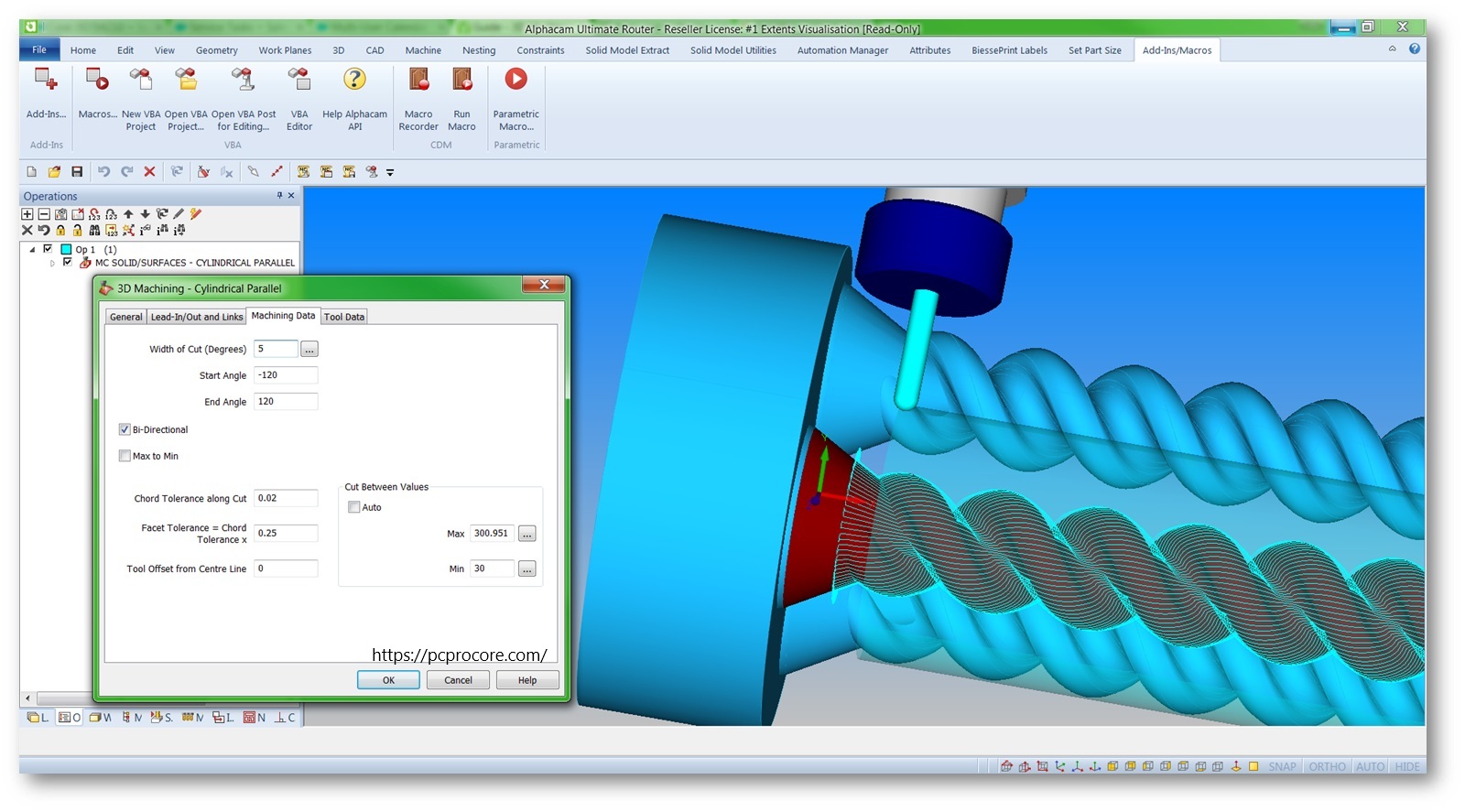Click the black X icon in Operations toolbar
Image resolution: width=1465 pixels, height=812 pixels.
click(x=27, y=231)
